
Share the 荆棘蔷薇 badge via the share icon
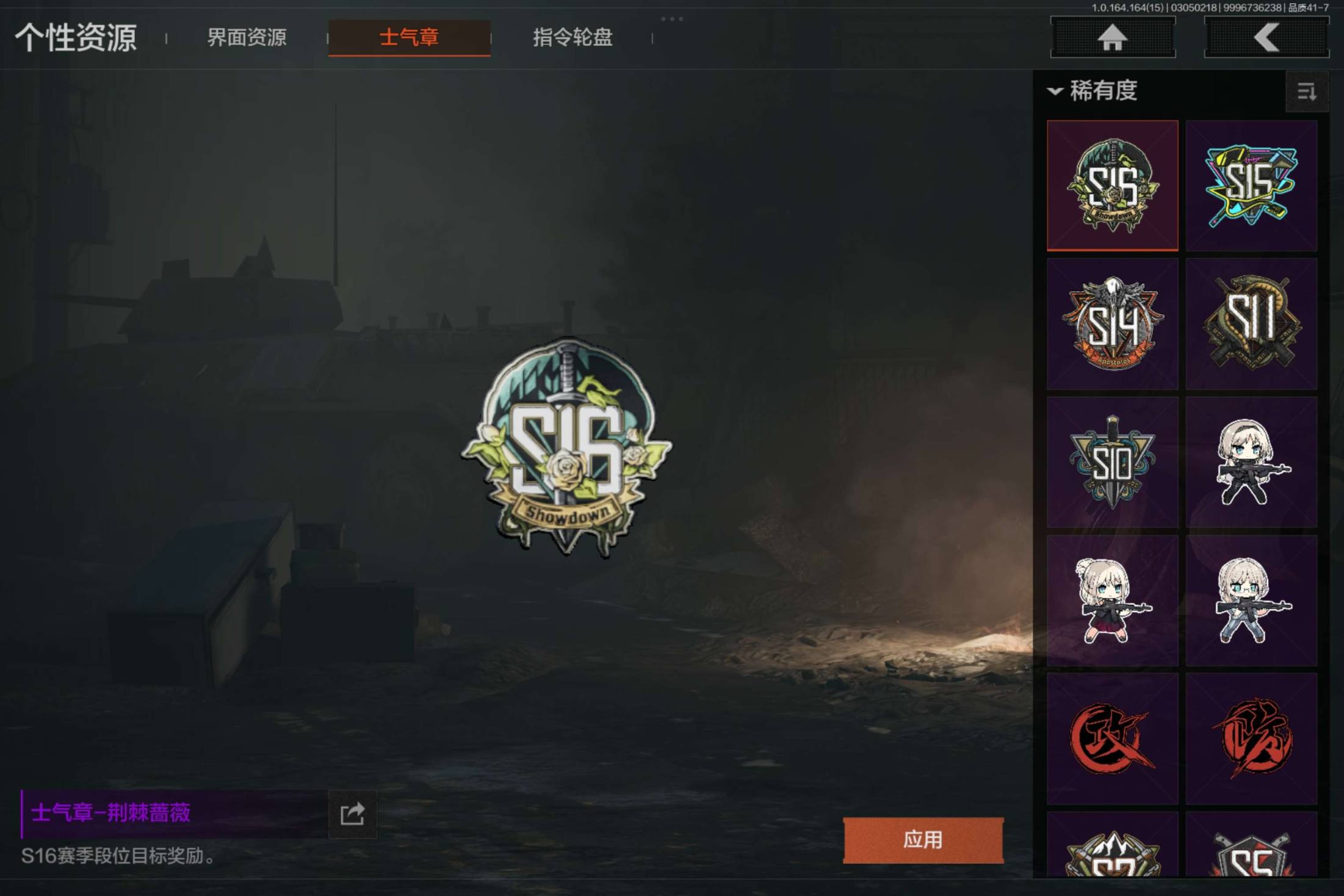(352, 814)
